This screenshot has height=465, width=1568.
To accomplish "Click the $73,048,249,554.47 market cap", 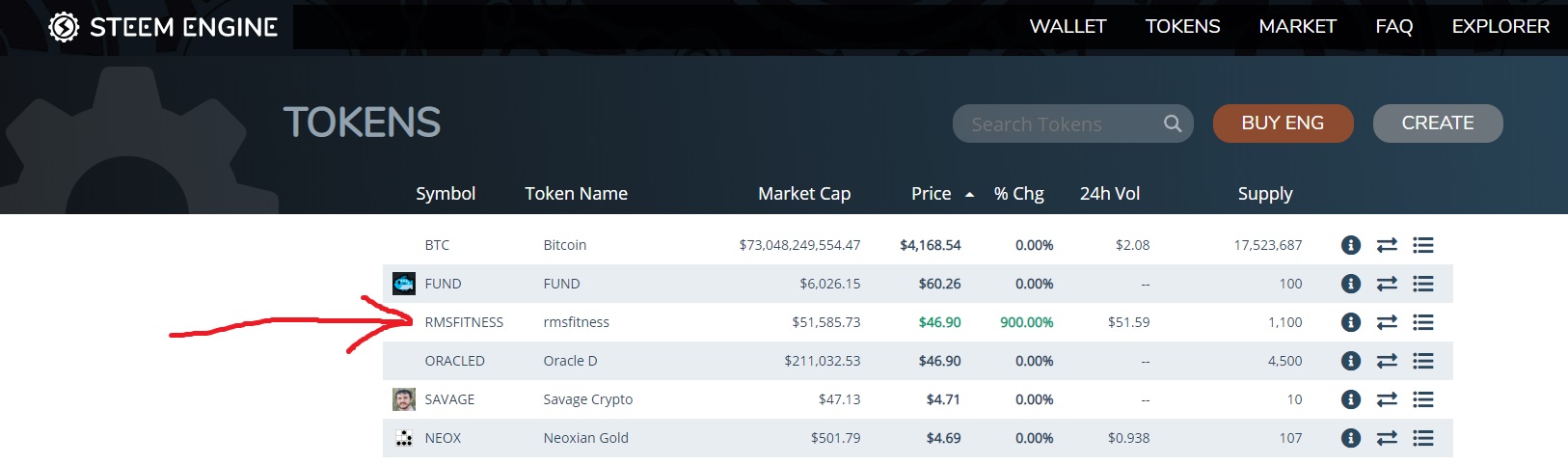I will coord(799,245).
